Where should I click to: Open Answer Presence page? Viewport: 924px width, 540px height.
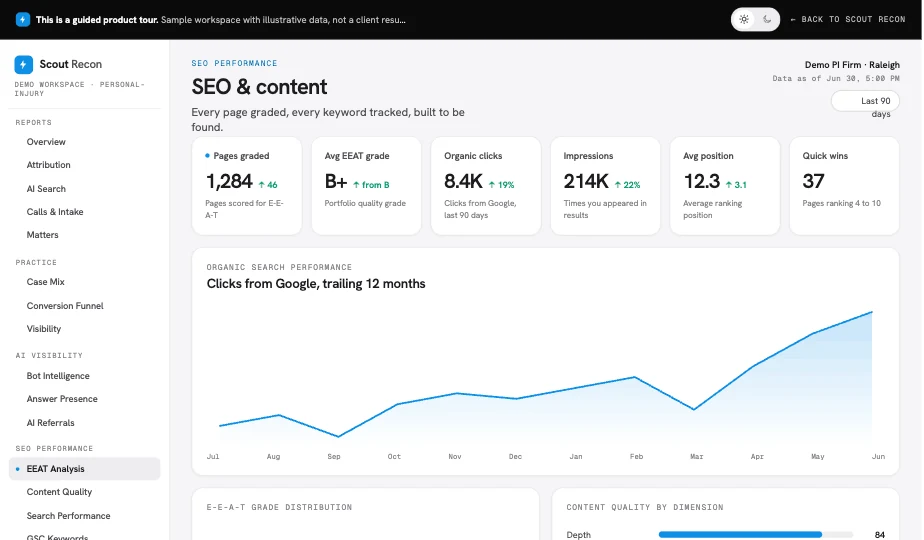pyautogui.click(x=62, y=399)
